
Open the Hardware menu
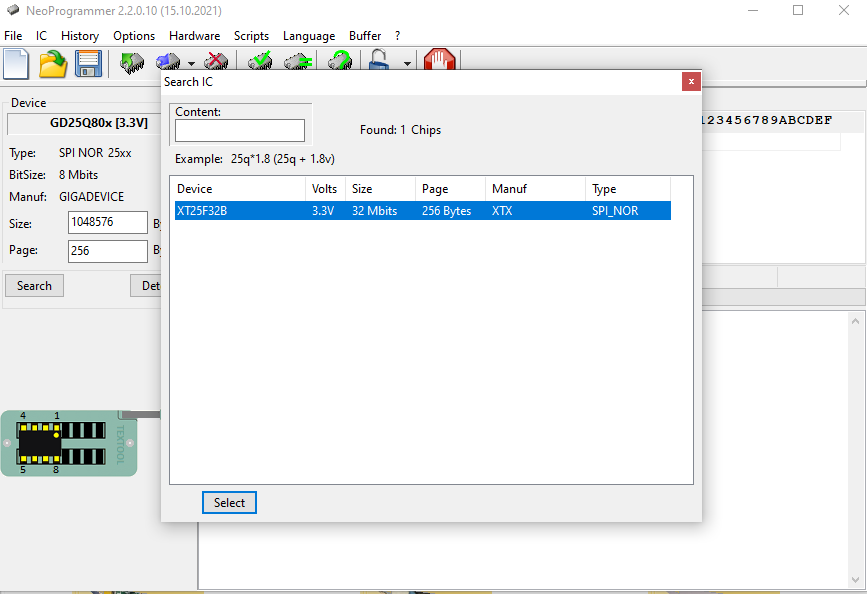194,36
